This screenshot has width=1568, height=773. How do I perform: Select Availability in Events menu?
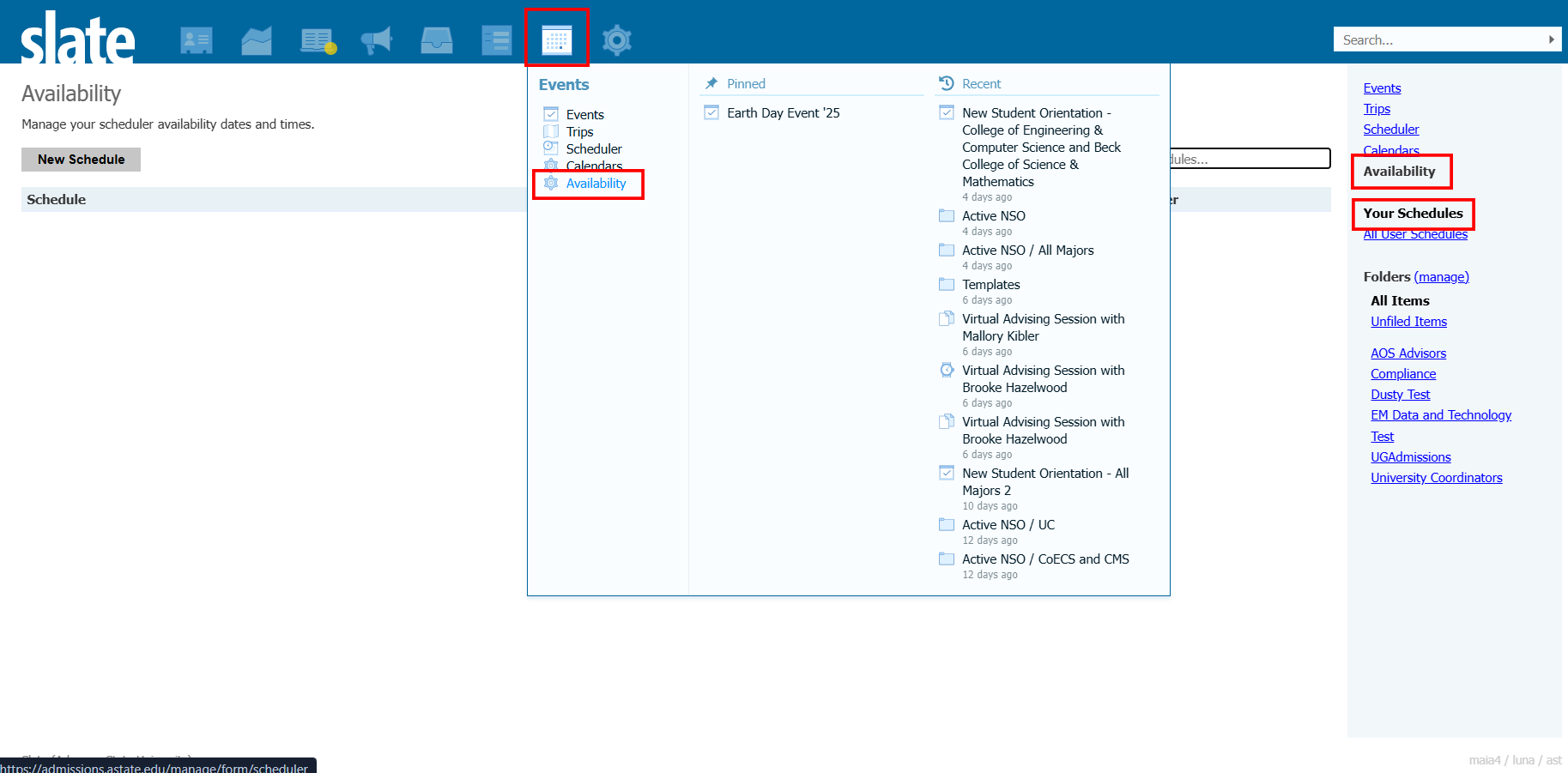596,184
